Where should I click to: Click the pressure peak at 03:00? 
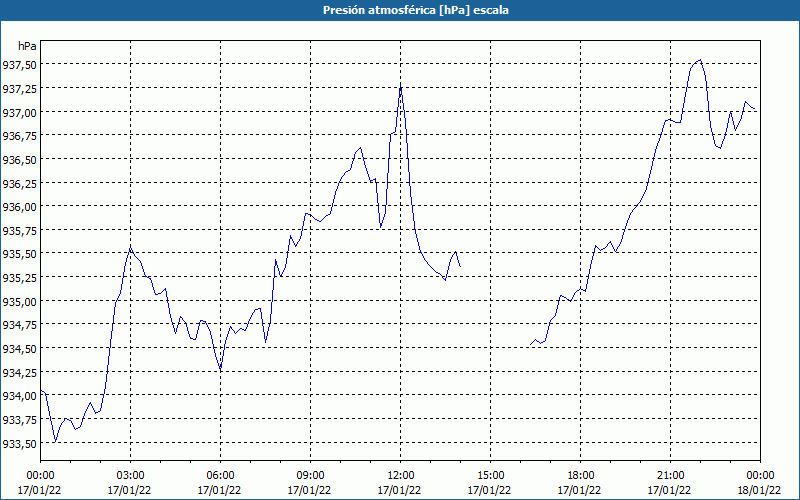[x=131, y=246]
